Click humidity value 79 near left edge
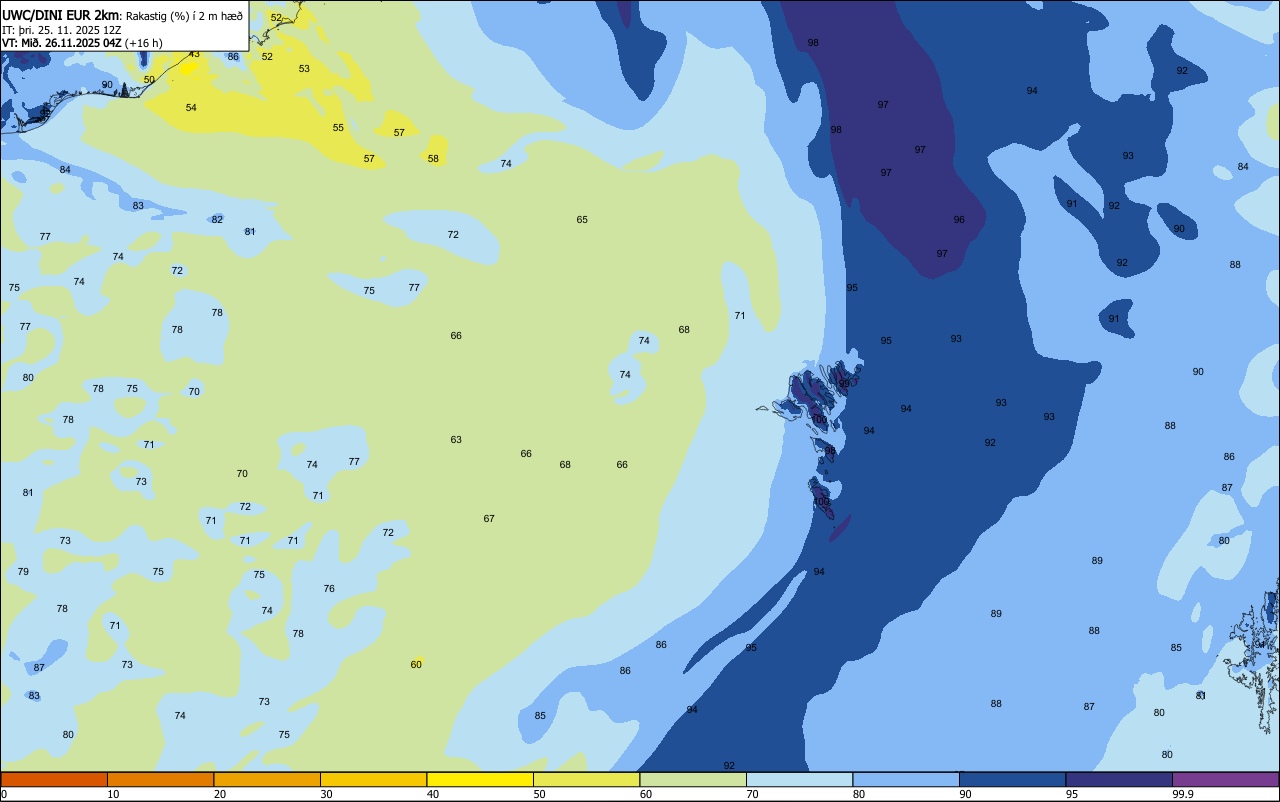This screenshot has height=802, width=1280. (23, 572)
